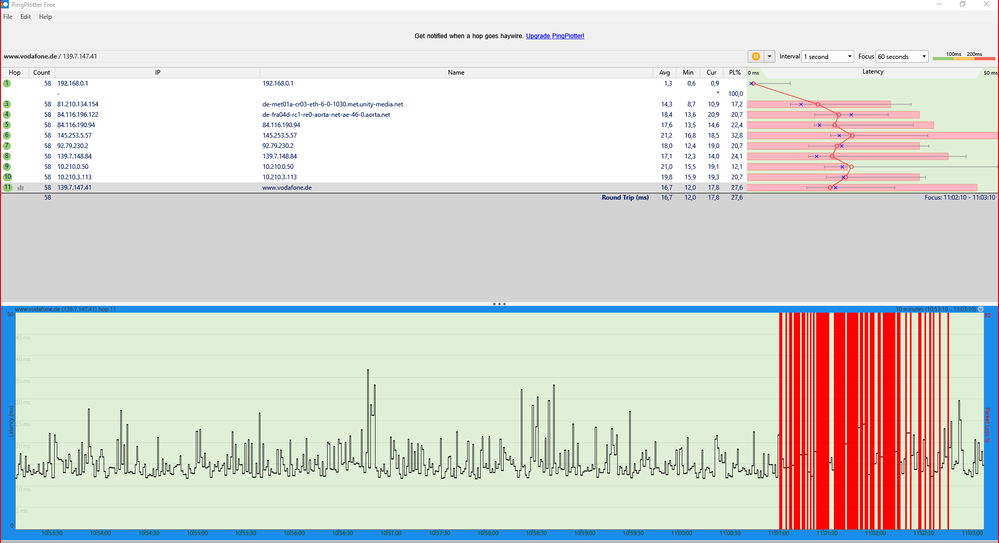Click the Avg column header

click(x=664, y=73)
